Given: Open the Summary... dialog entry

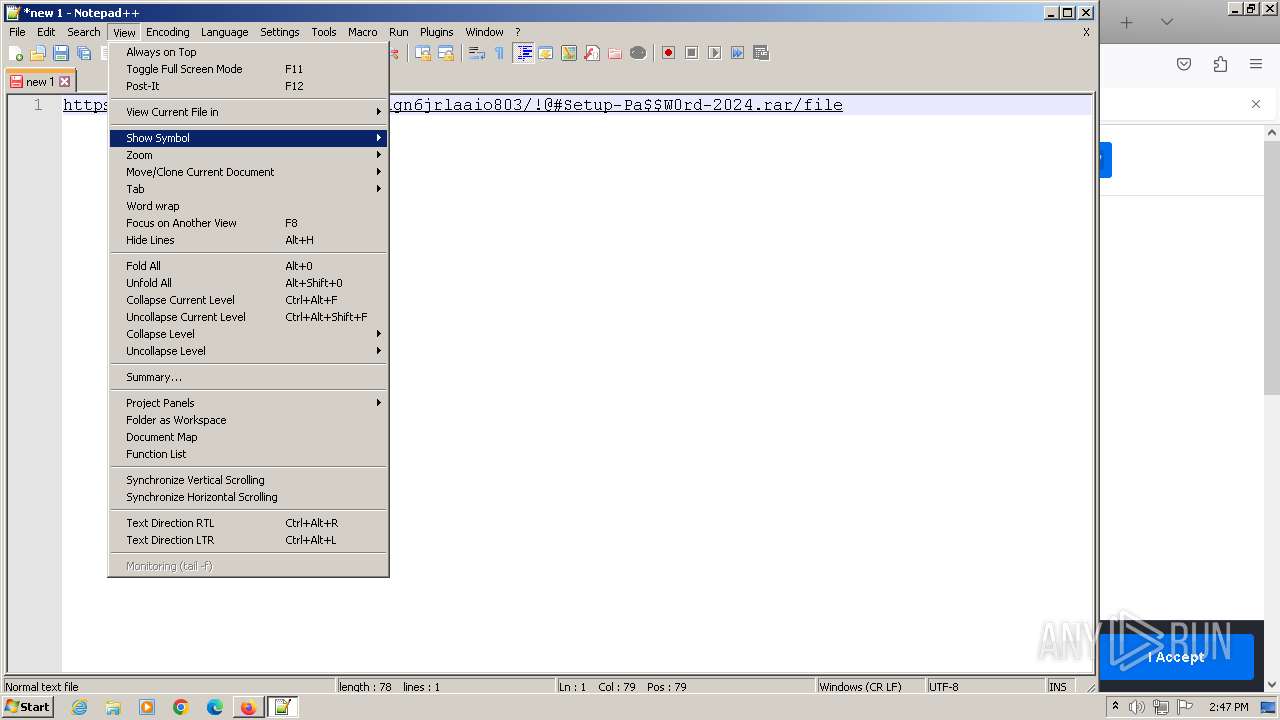Looking at the screenshot, I should coord(248,377).
